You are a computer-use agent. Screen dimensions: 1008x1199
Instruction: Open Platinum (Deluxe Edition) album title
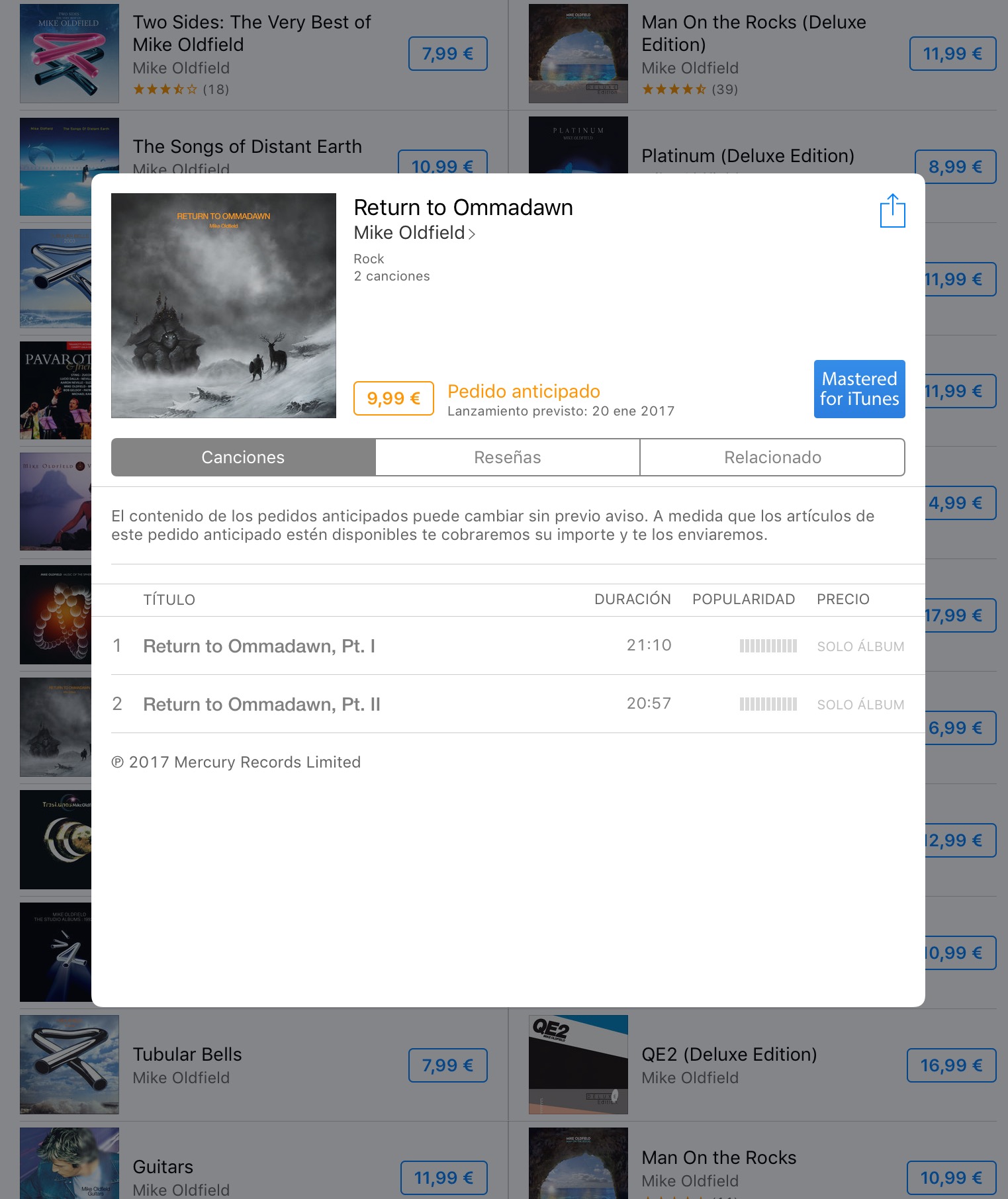tap(748, 156)
